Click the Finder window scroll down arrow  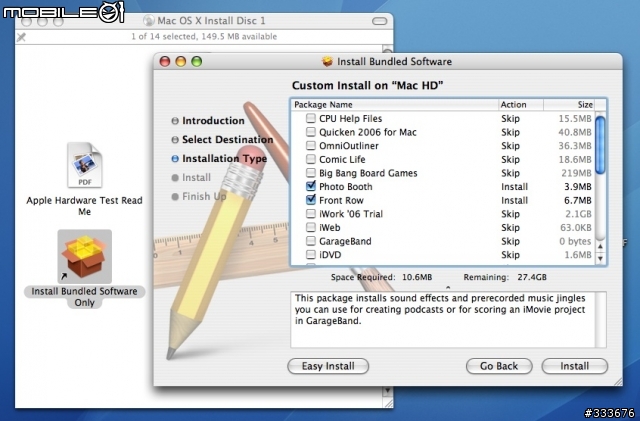[x=387, y=391]
